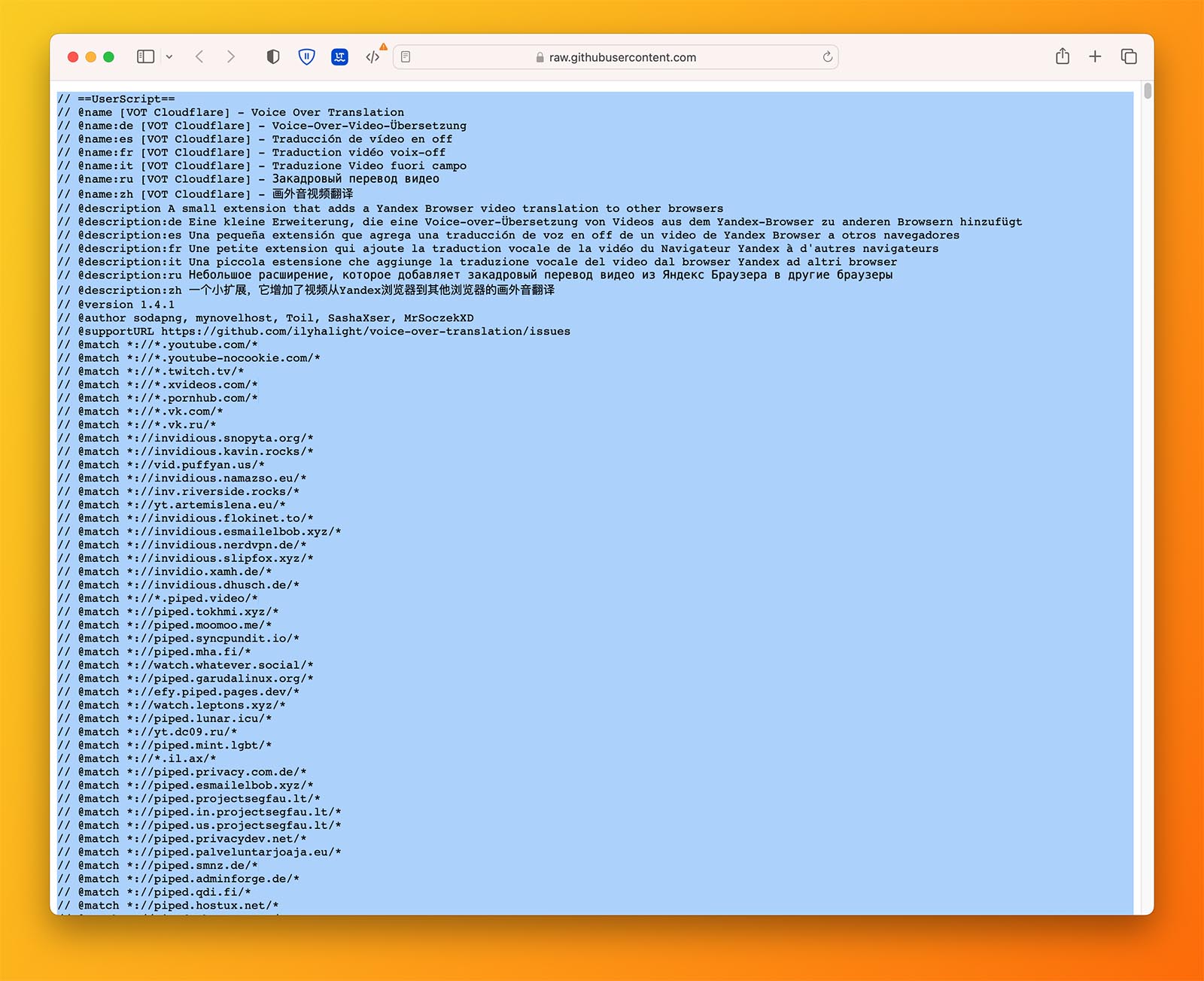Click the @author sodapng line
Screen dimensions: 1204x981
(266, 318)
